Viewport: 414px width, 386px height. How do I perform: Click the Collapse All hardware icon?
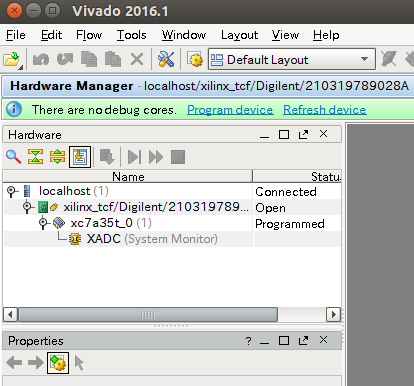pos(35,157)
